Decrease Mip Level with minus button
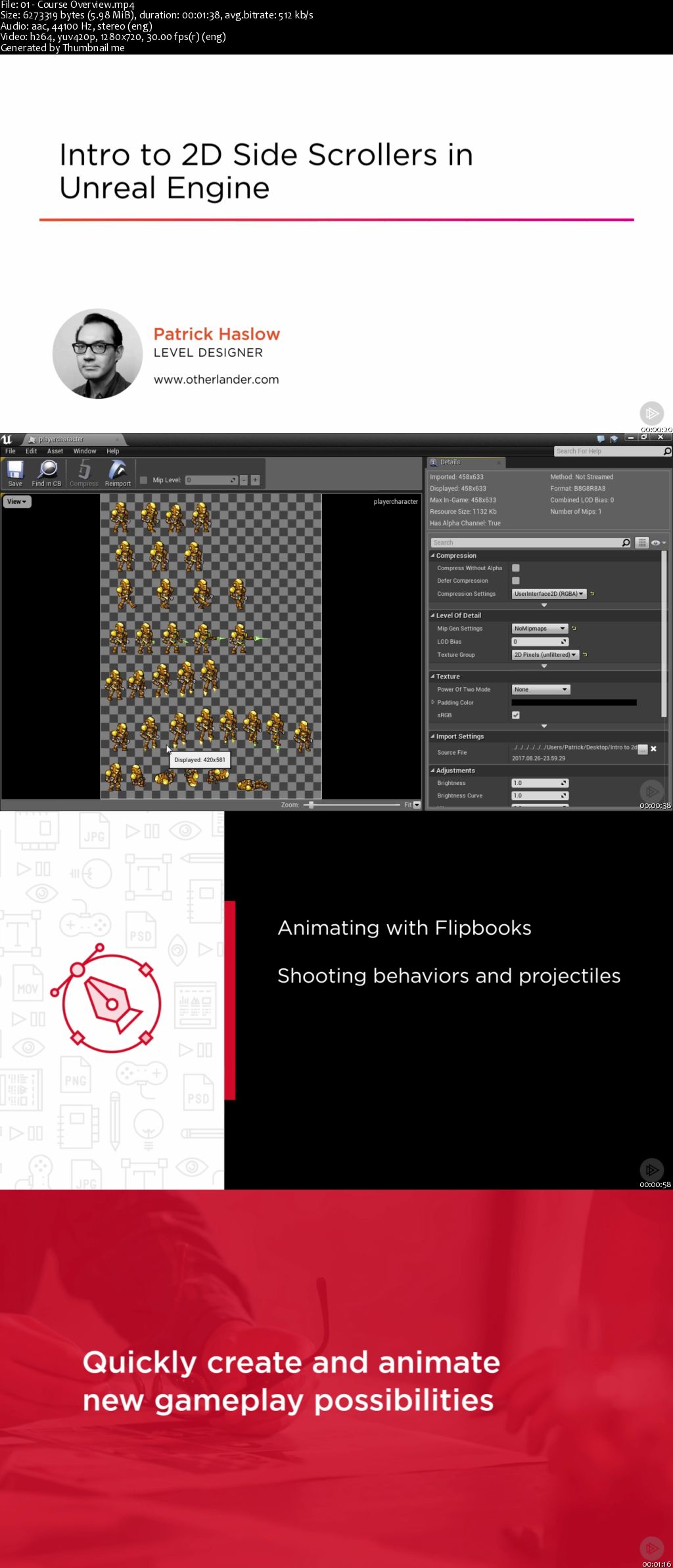 tap(244, 480)
